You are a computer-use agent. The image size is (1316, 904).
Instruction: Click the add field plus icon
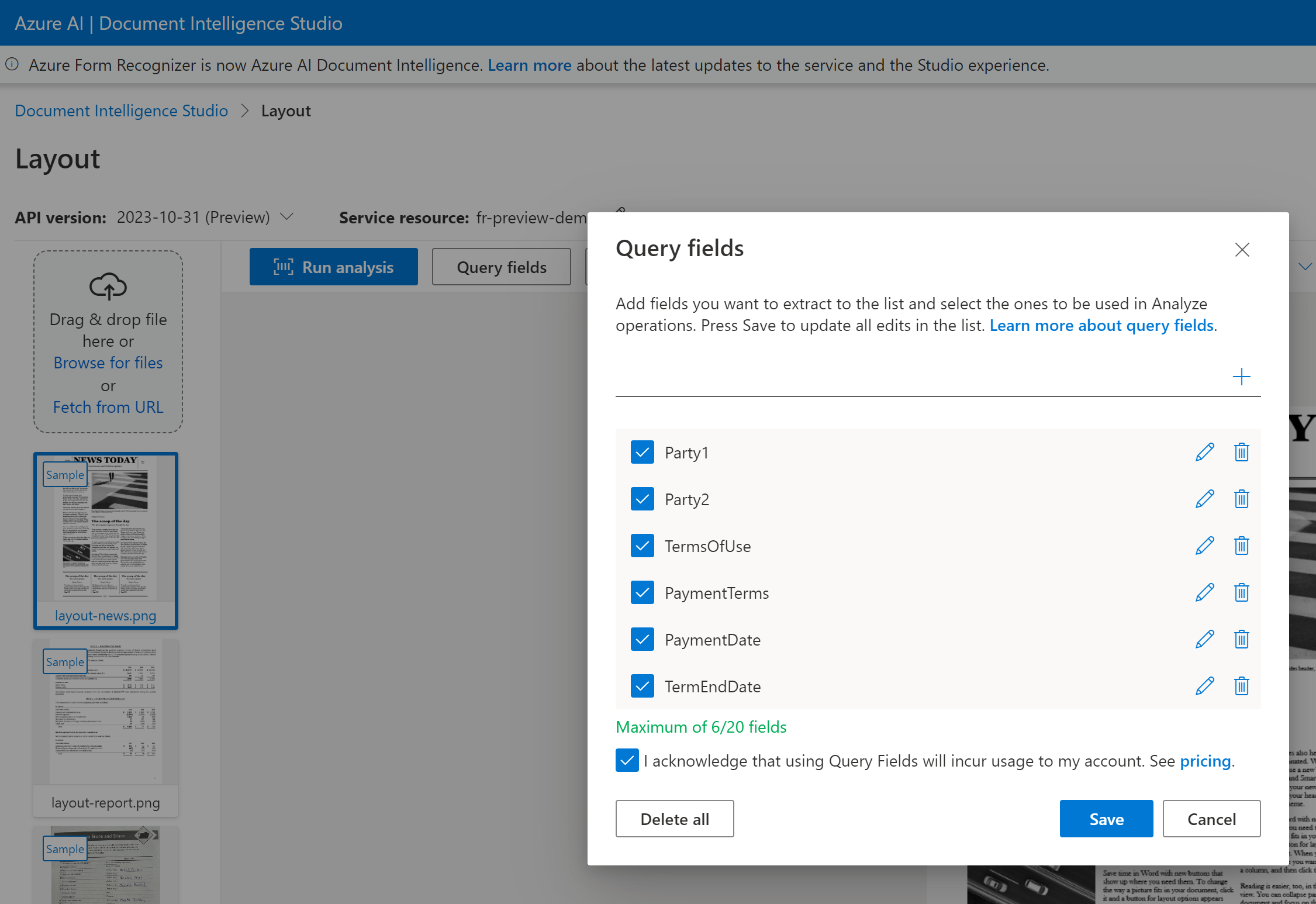(1242, 377)
